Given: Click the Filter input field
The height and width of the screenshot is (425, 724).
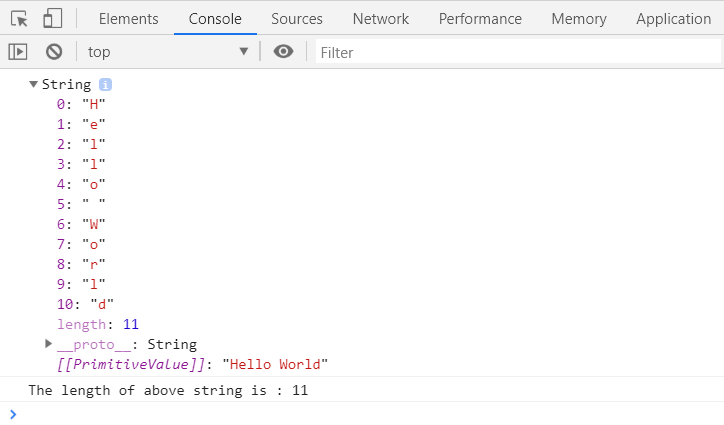Looking at the screenshot, I should click(x=518, y=52).
